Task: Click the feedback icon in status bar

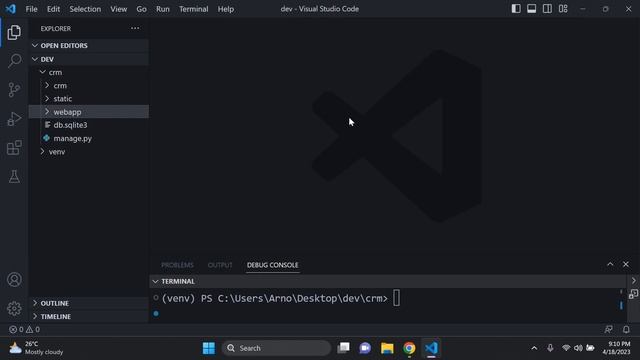Action: pyautogui.click(x=609, y=329)
